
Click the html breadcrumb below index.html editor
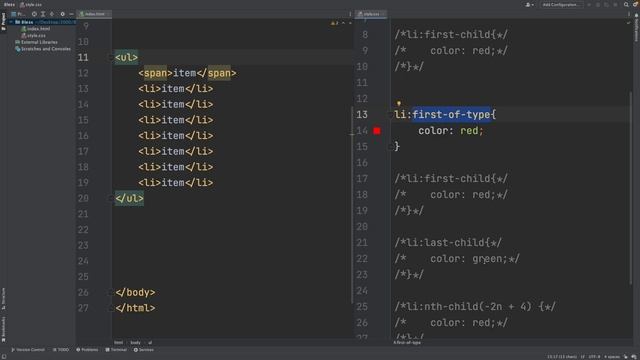tap(118, 343)
